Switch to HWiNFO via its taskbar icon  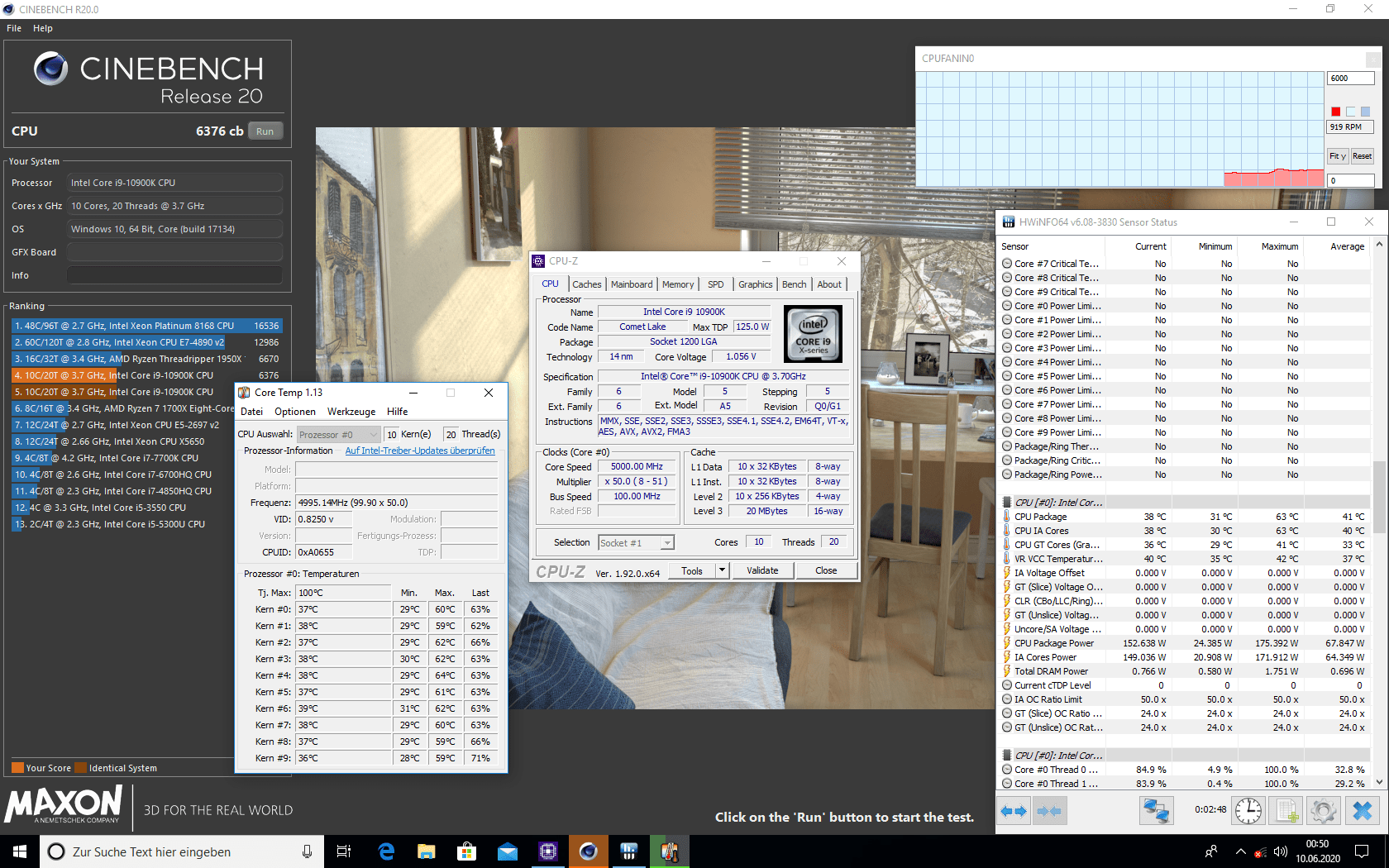(x=629, y=851)
